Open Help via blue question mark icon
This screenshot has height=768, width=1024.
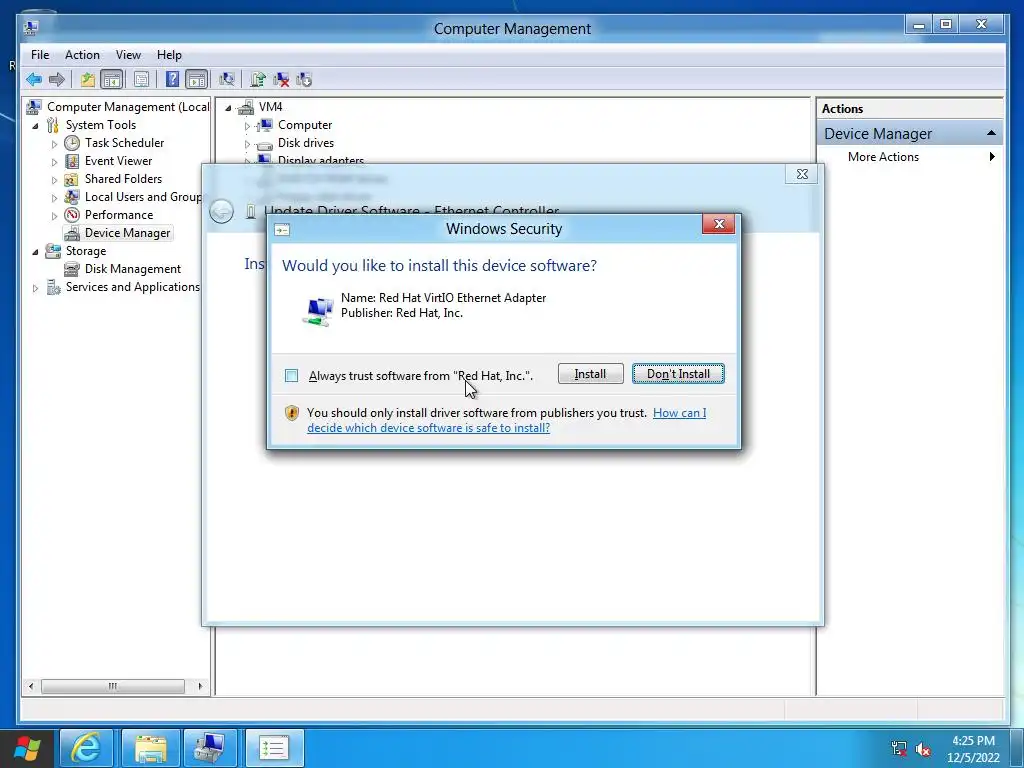(x=172, y=80)
